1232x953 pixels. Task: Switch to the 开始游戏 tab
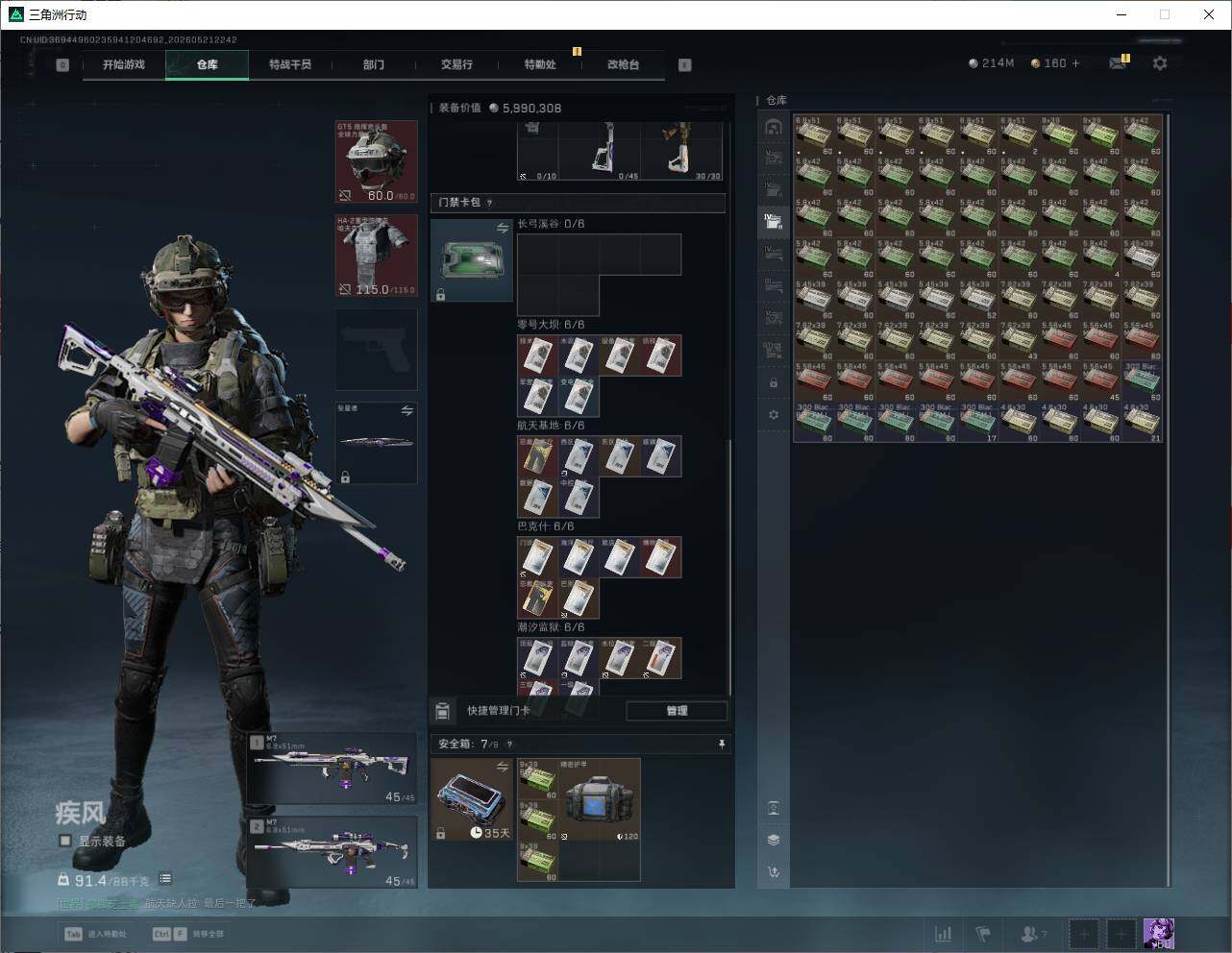(x=124, y=64)
